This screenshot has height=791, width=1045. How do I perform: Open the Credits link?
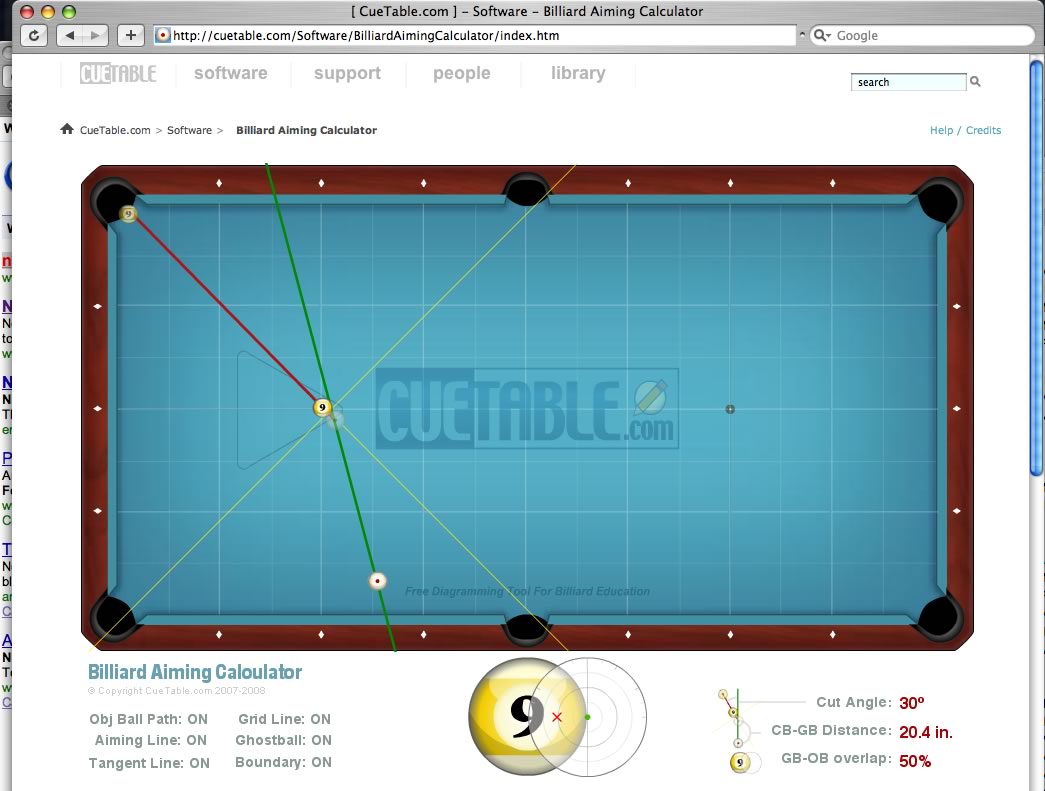983,130
